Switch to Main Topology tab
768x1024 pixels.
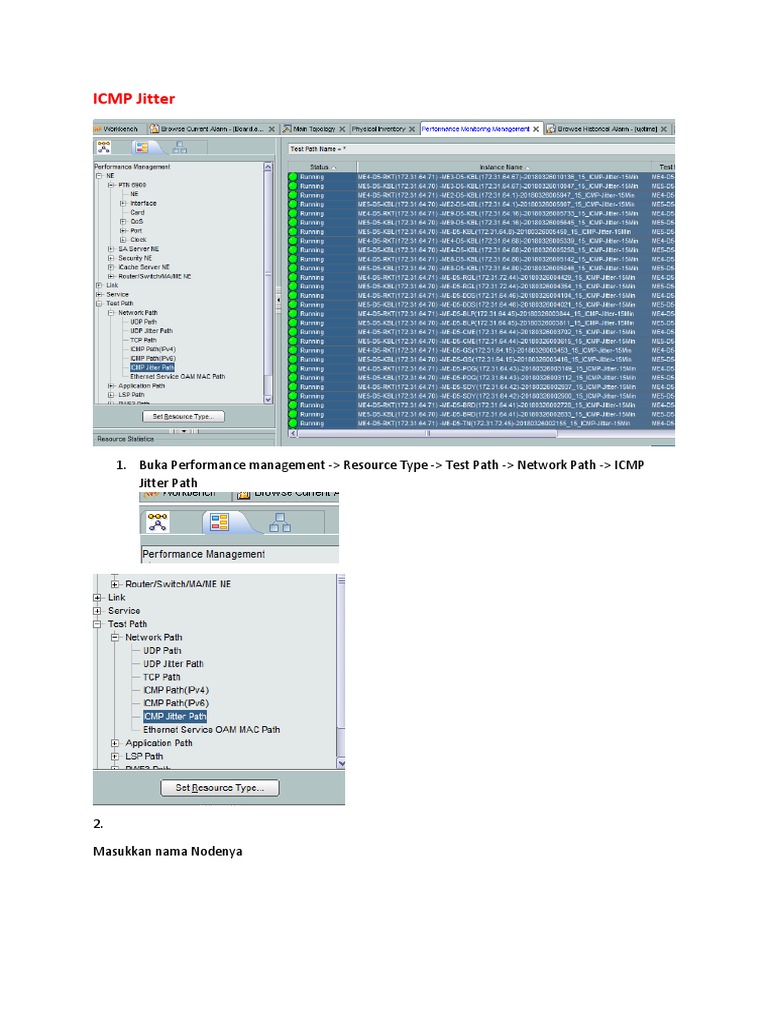[x=314, y=129]
